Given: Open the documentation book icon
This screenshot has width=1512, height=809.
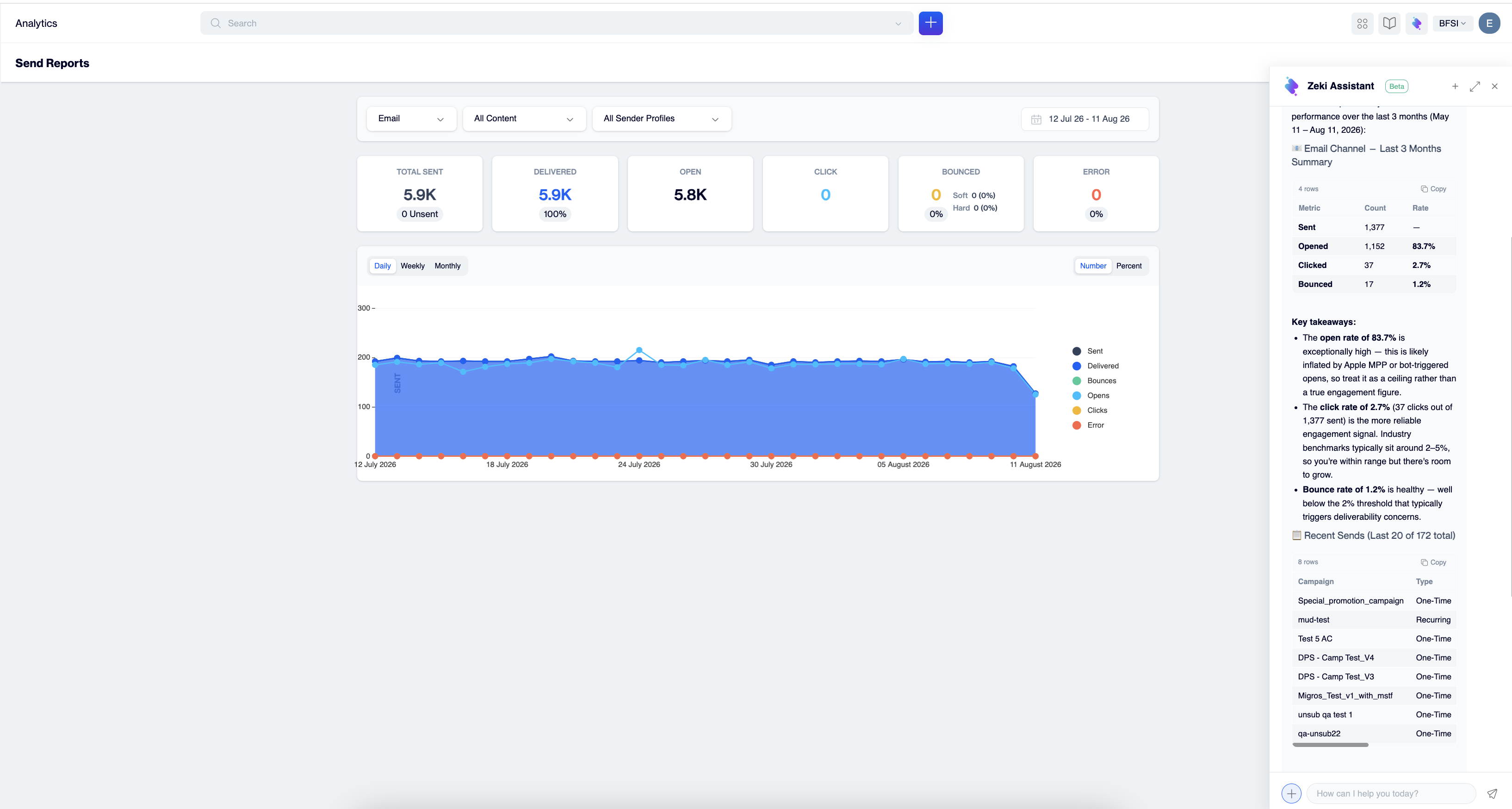Looking at the screenshot, I should coord(1389,24).
